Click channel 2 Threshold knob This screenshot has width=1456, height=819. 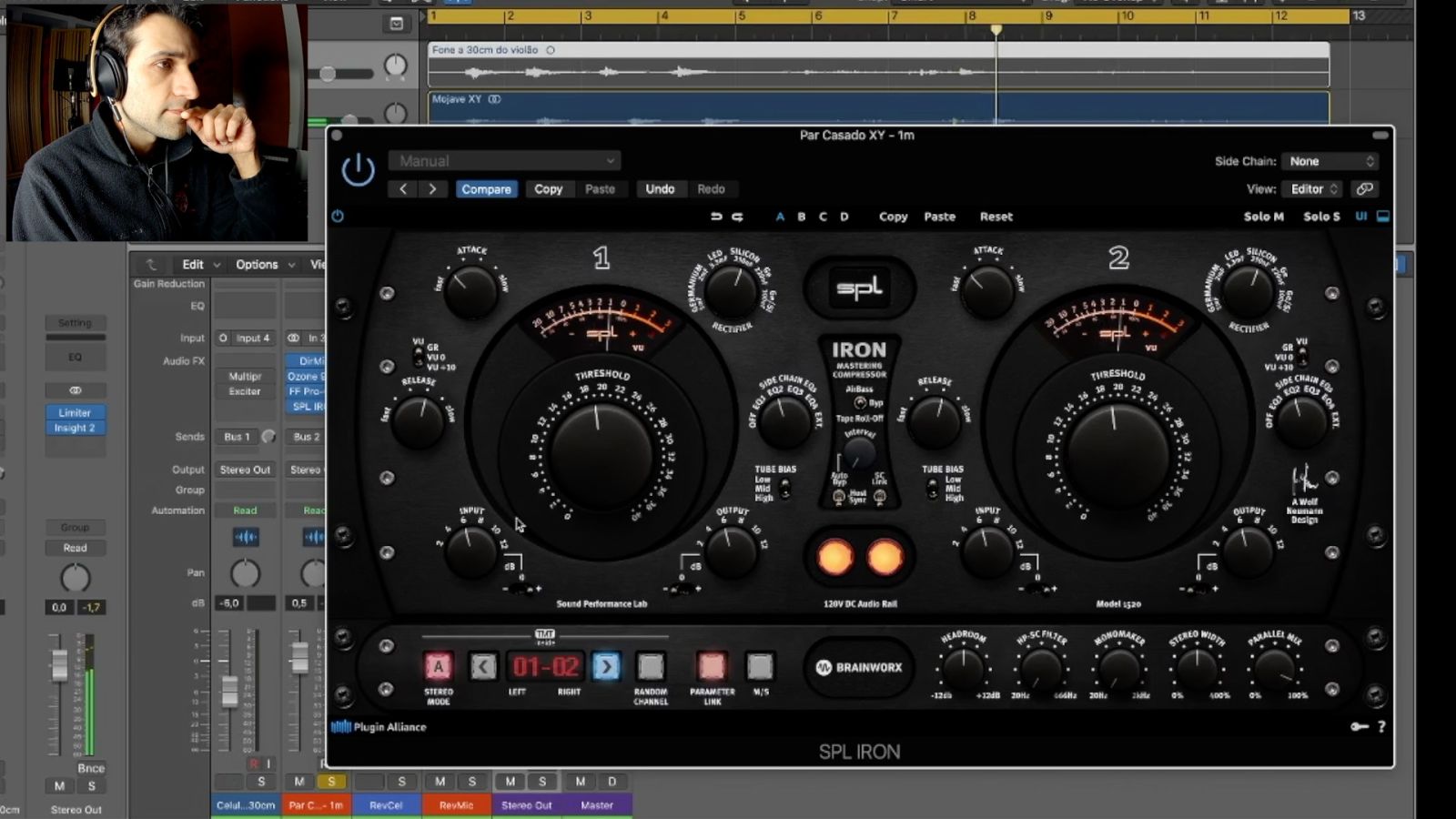(x=1117, y=453)
